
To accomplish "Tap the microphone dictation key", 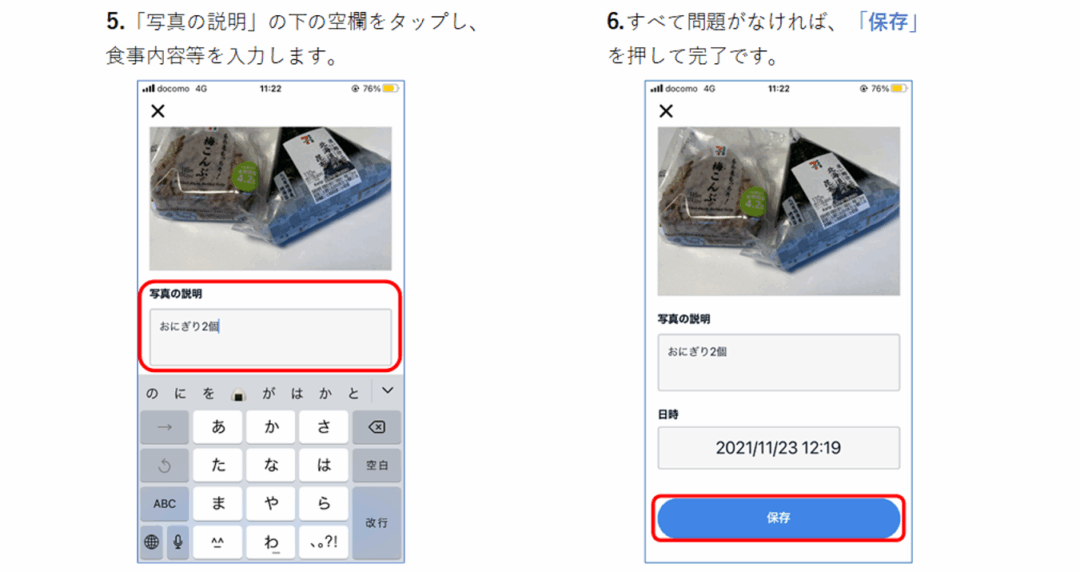I will (178, 542).
